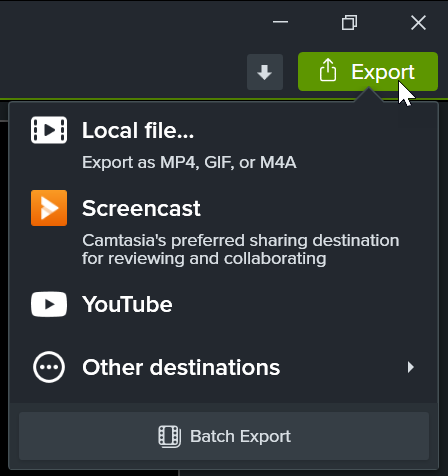This screenshot has width=448, height=476.
Task: Minimize the Camtasia window
Action: [280, 22]
